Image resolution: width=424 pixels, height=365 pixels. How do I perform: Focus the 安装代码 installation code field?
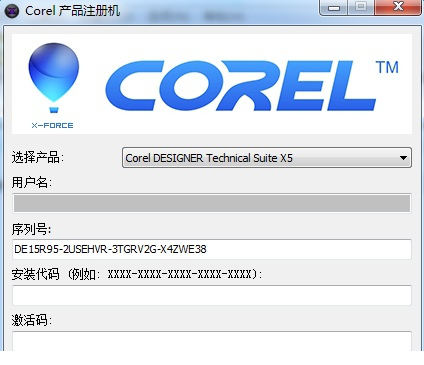coord(212,295)
